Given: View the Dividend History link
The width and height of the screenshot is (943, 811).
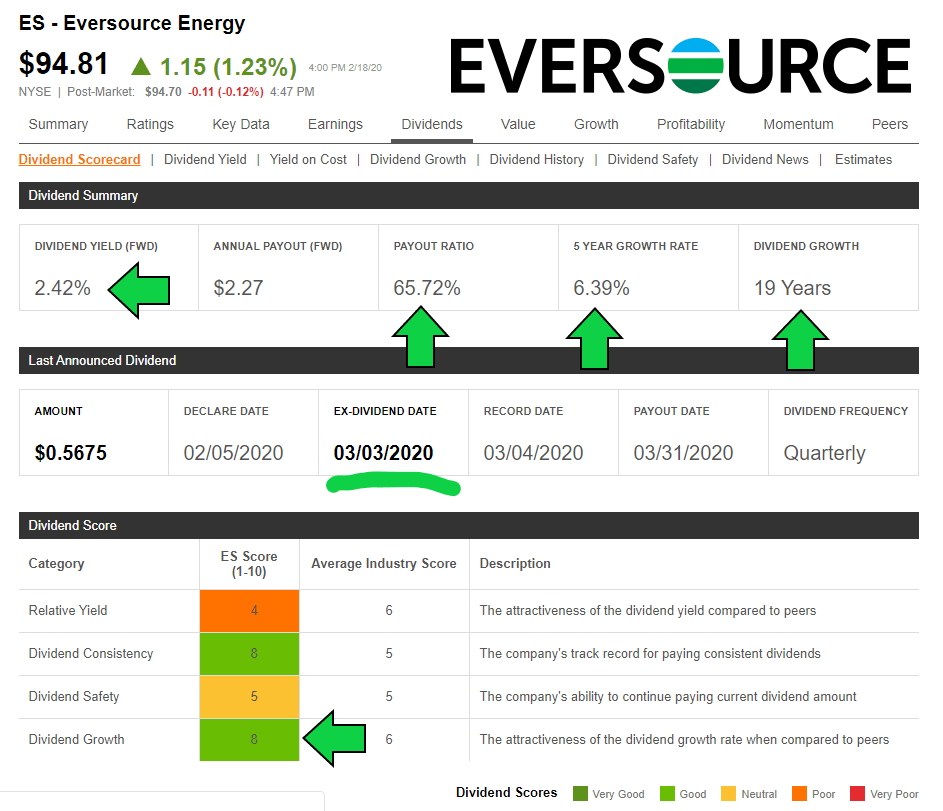Looking at the screenshot, I should coord(536,159).
